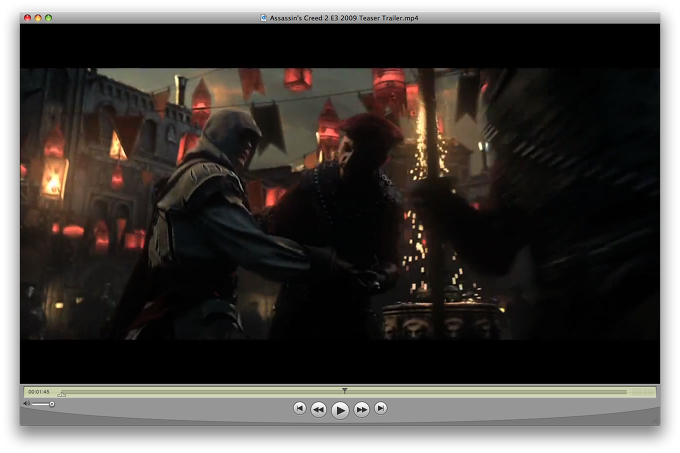Click the selection marker at timeline start
This screenshot has width=680, height=453.
(62, 394)
